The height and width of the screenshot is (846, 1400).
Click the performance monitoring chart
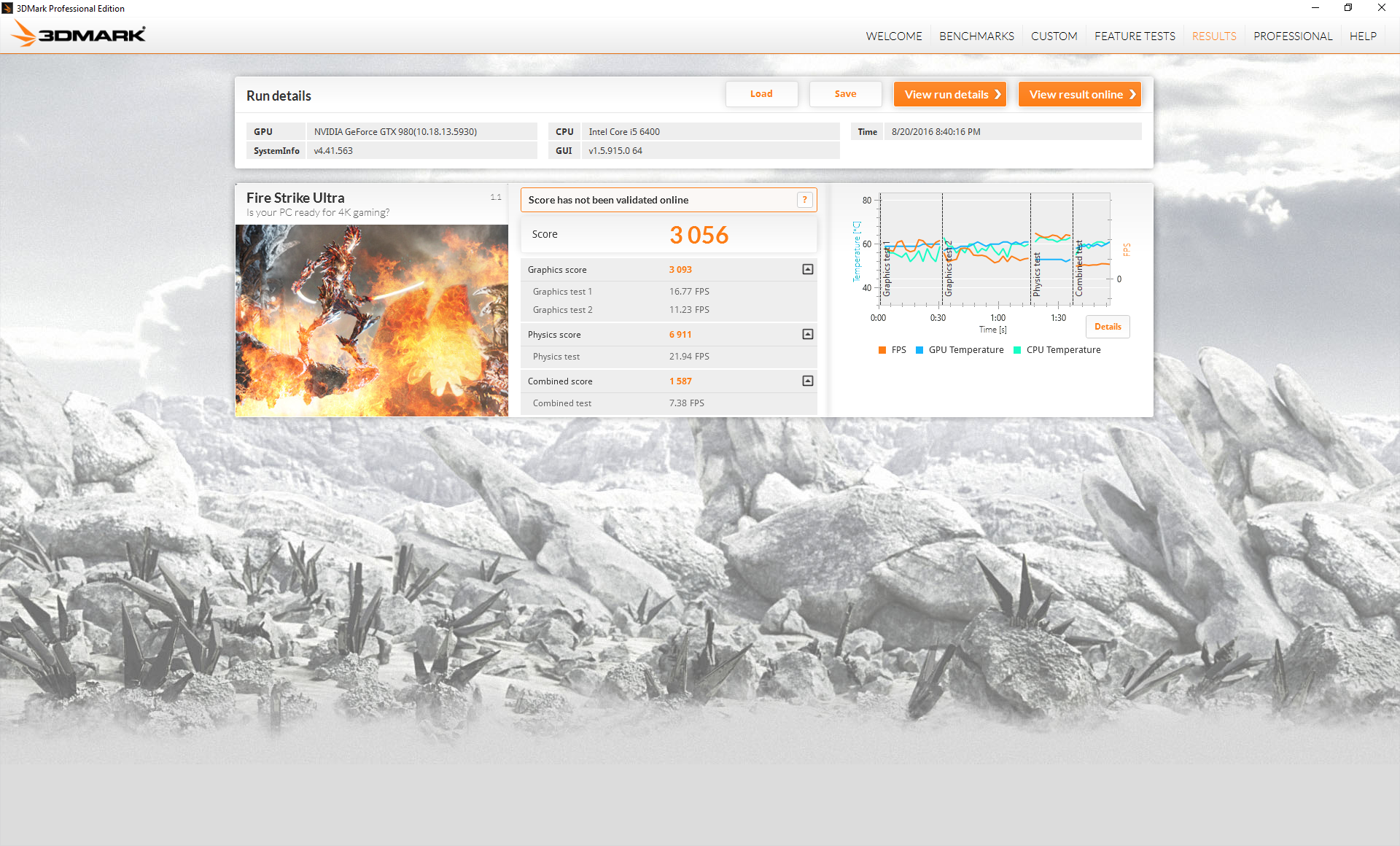[995, 249]
